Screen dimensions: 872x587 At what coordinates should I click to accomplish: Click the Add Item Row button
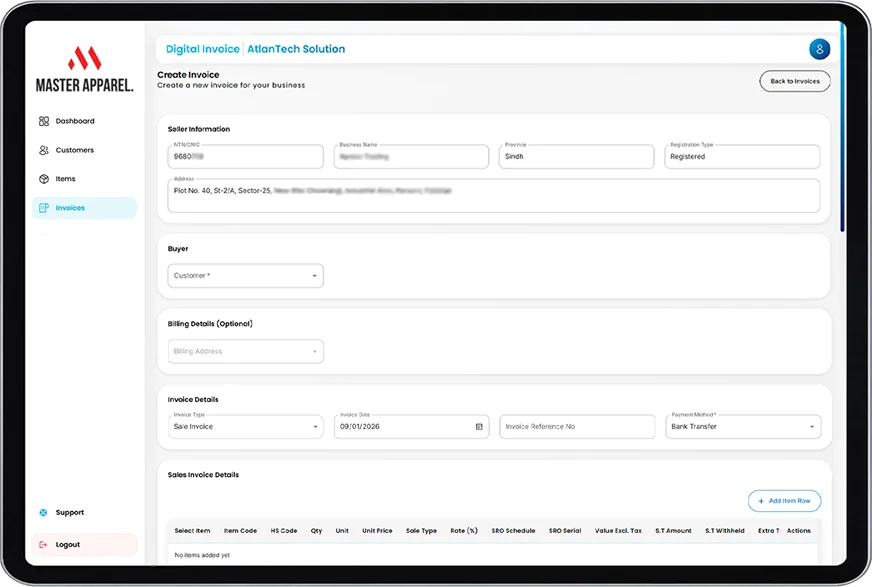(784, 501)
